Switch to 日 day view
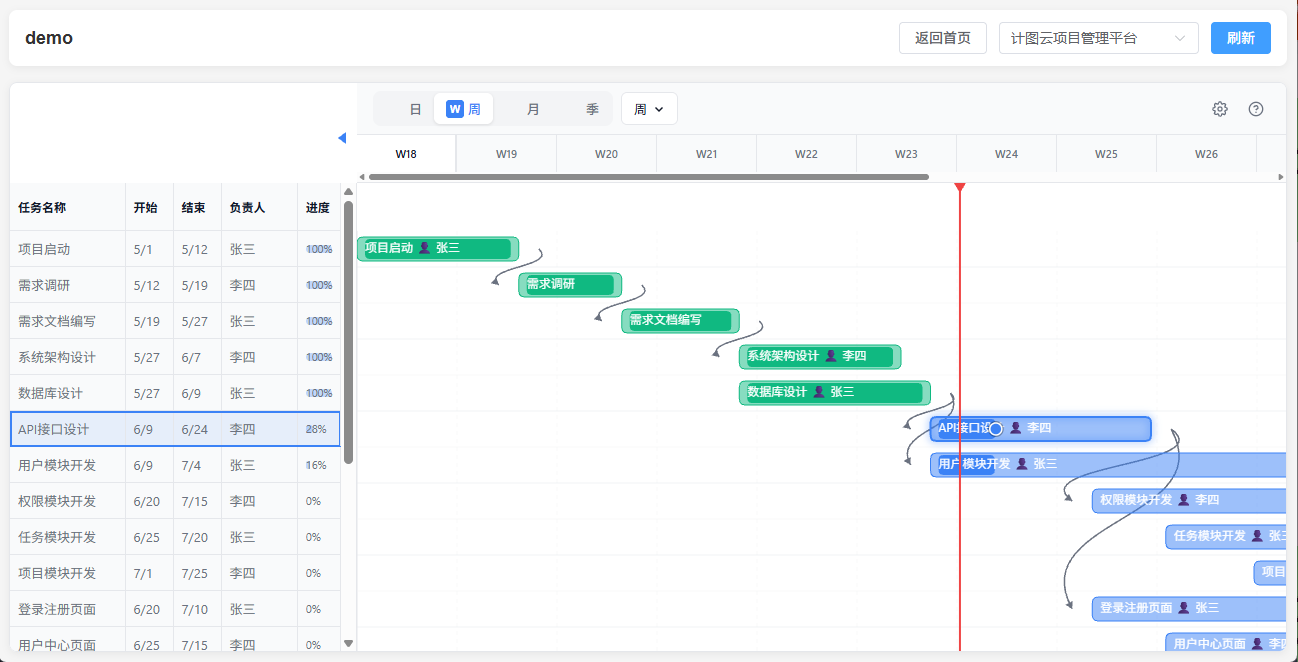The width and height of the screenshot is (1298, 662). 416,109
